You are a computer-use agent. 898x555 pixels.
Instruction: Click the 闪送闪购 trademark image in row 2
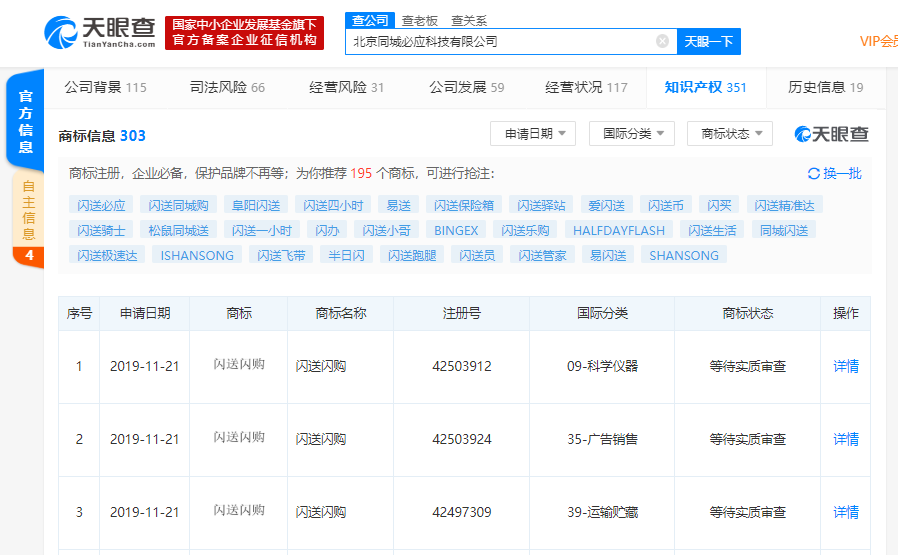click(239, 438)
